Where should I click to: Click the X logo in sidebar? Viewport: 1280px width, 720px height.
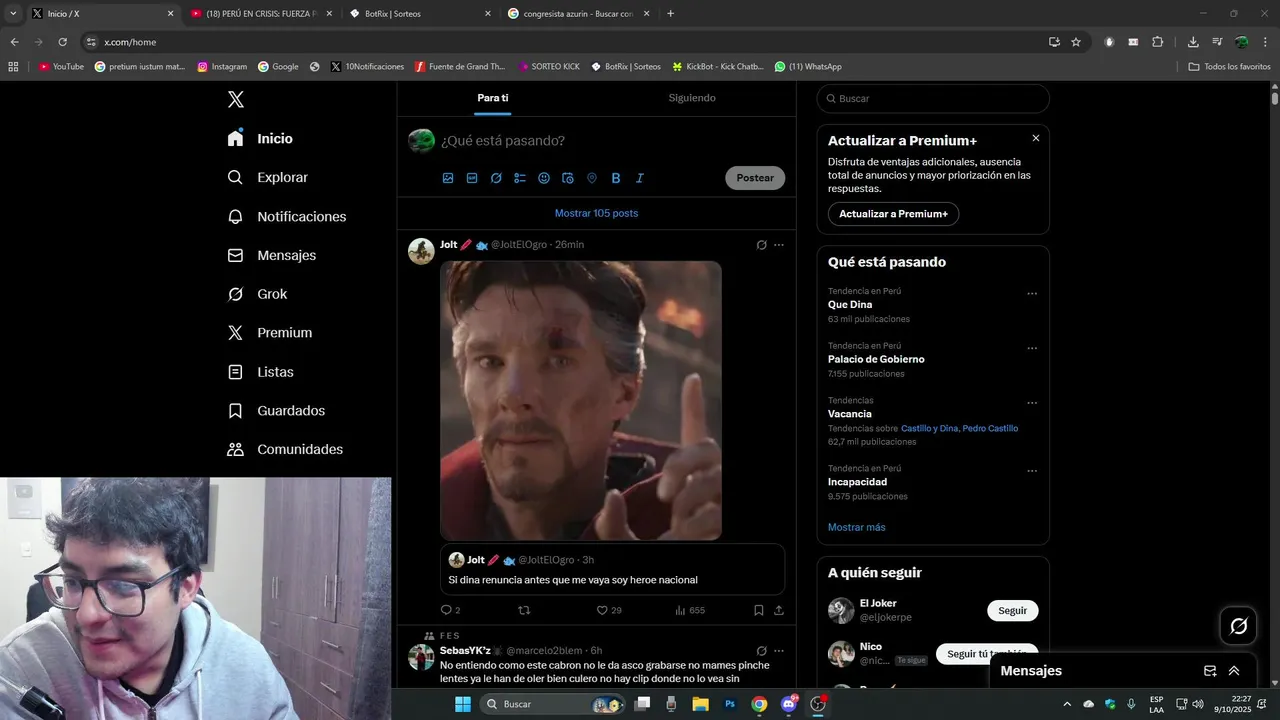(235, 99)
